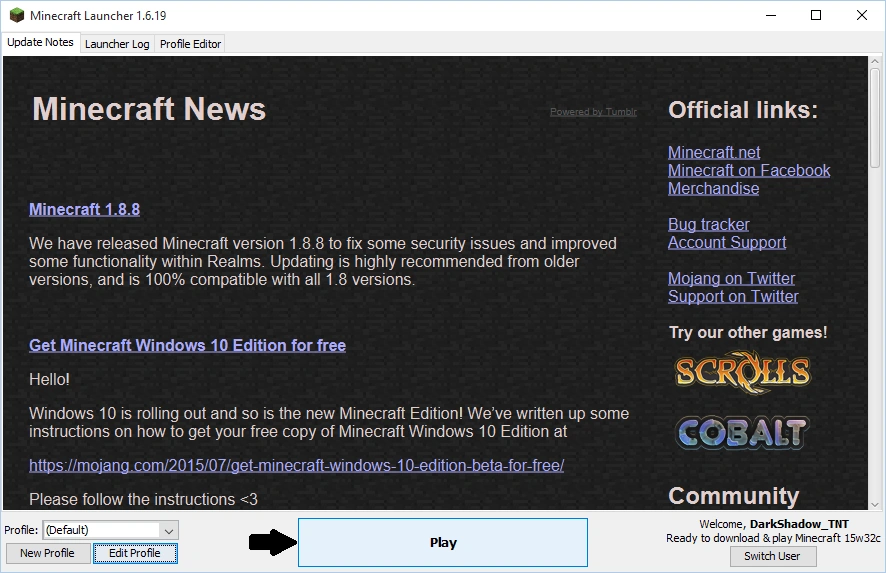The width and height of the screenshot is (886, 573).
Task: Open the Minecraft 1.8.8 news headline link
Action: (x=84, y=210)
